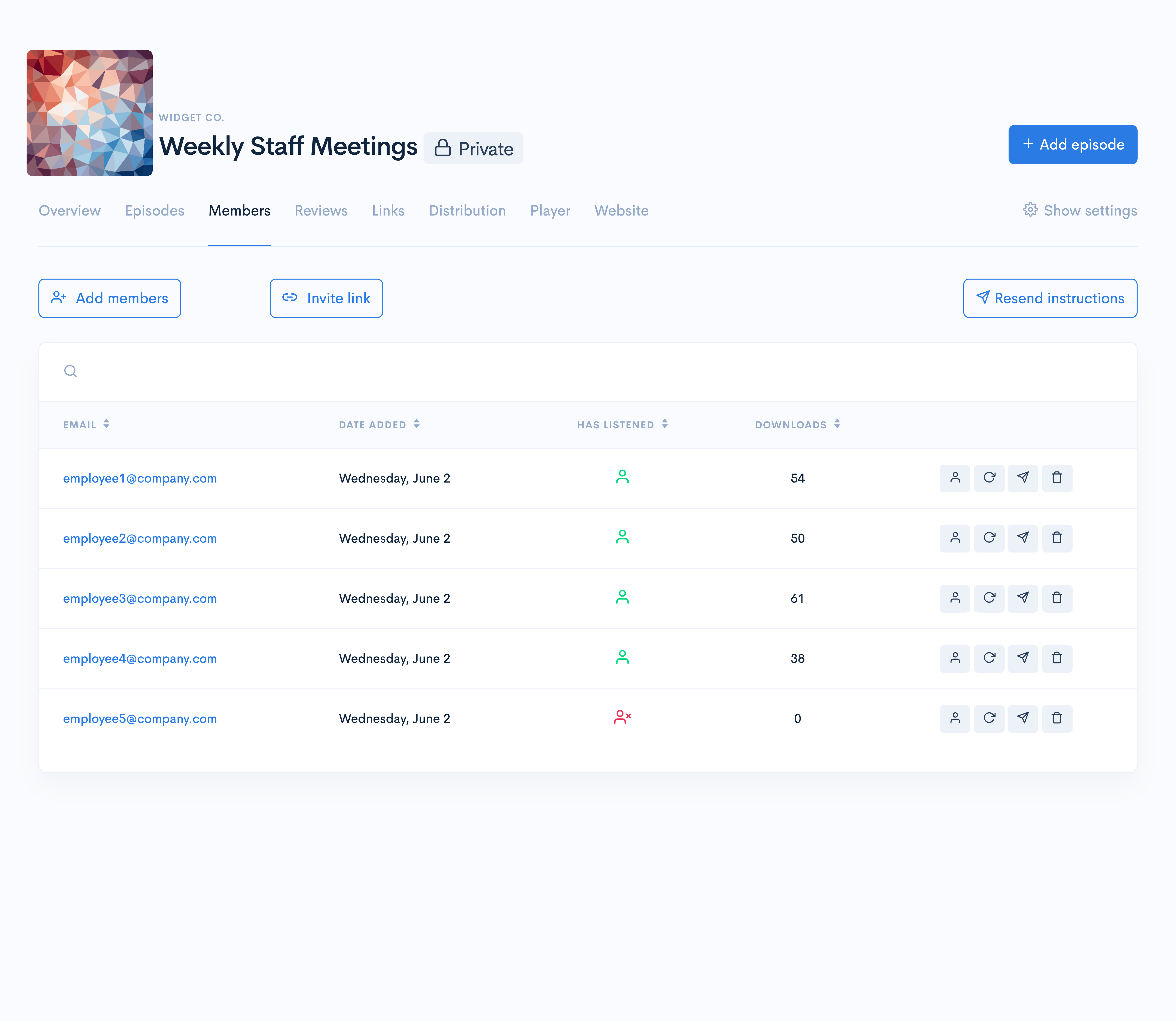
Task: Click the Invite link button
Action: [326, 298]
